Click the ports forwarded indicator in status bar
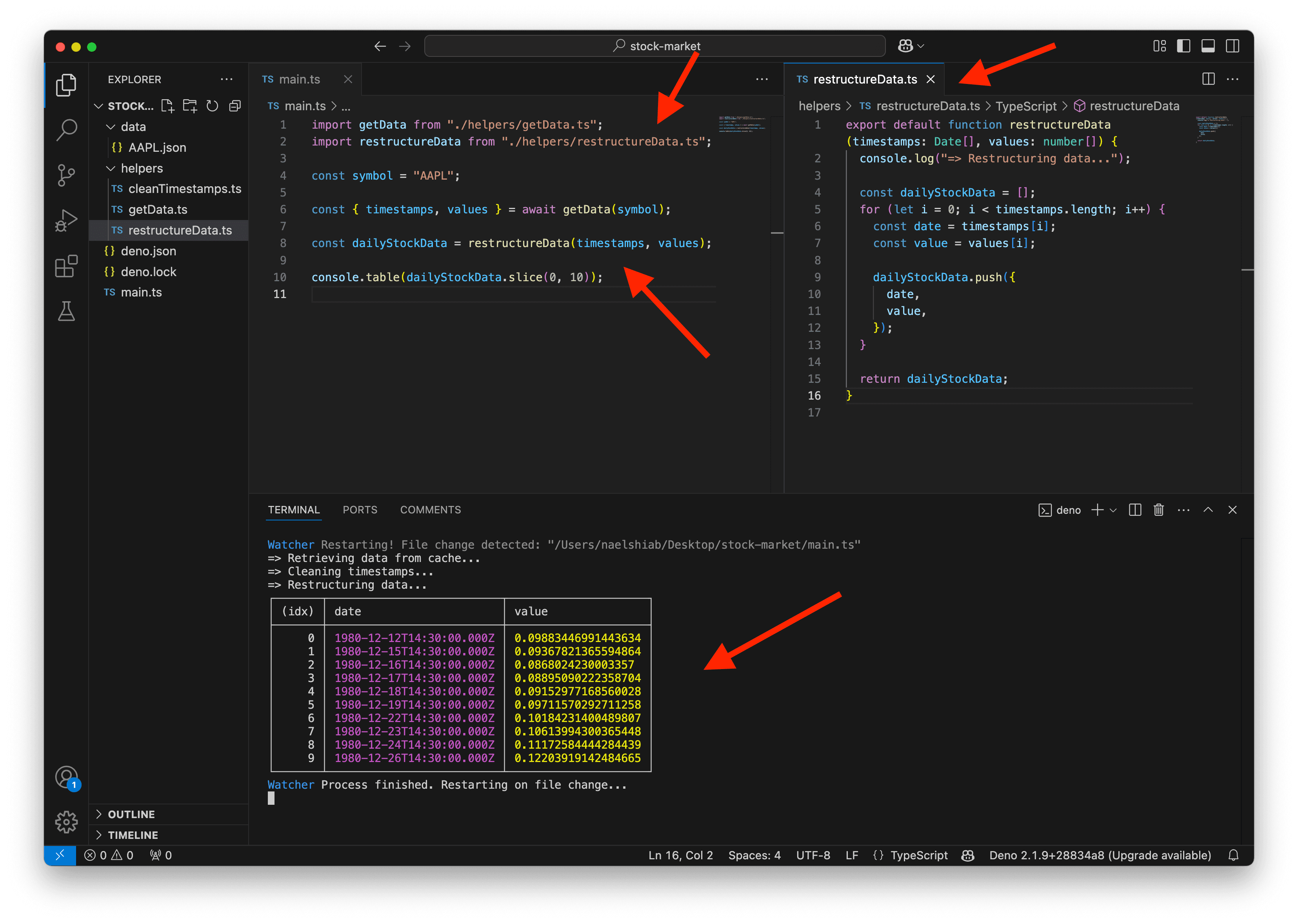 pos(161,856)
